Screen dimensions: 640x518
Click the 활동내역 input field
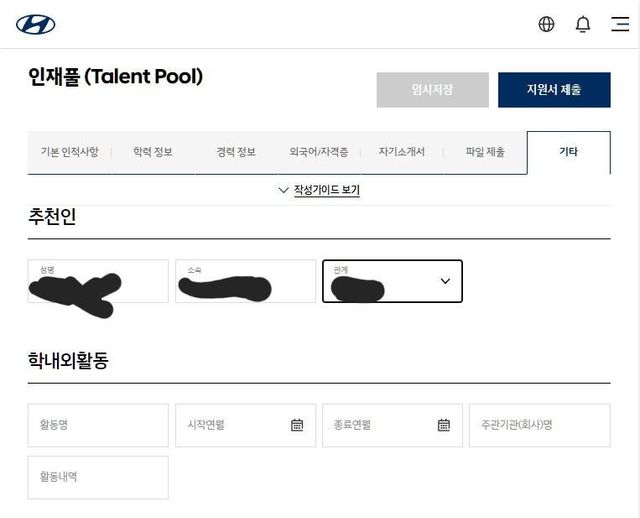[98, 477]
